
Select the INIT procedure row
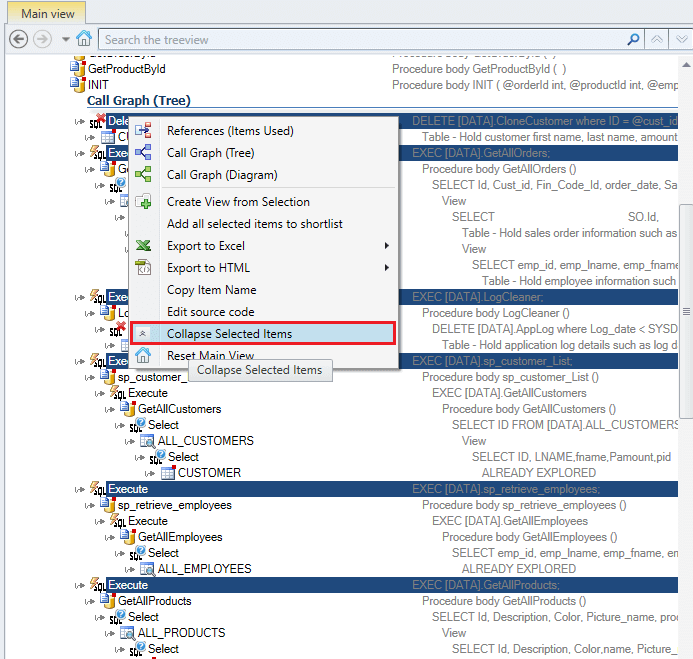point(98,85)
